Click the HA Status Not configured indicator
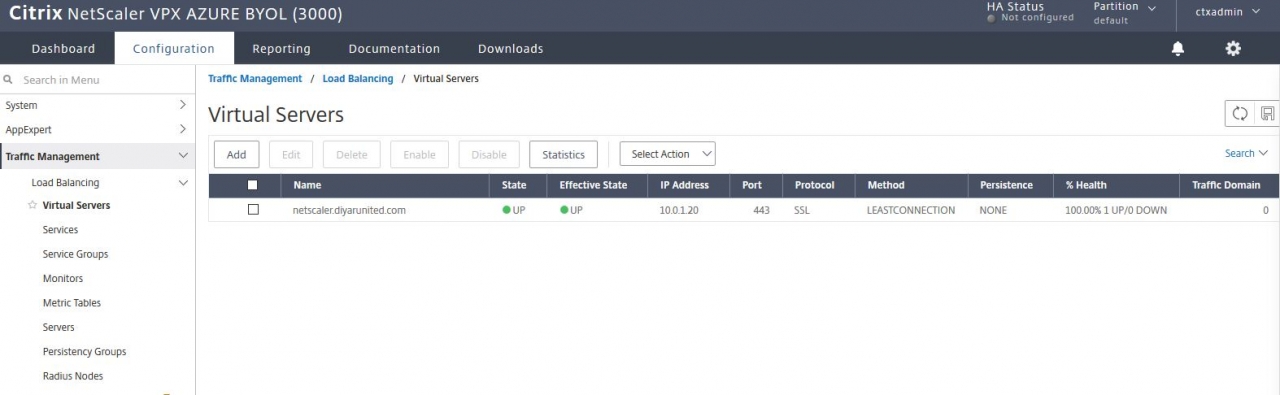Viewport: 1280px width, 395px height. pos(1030,12)
